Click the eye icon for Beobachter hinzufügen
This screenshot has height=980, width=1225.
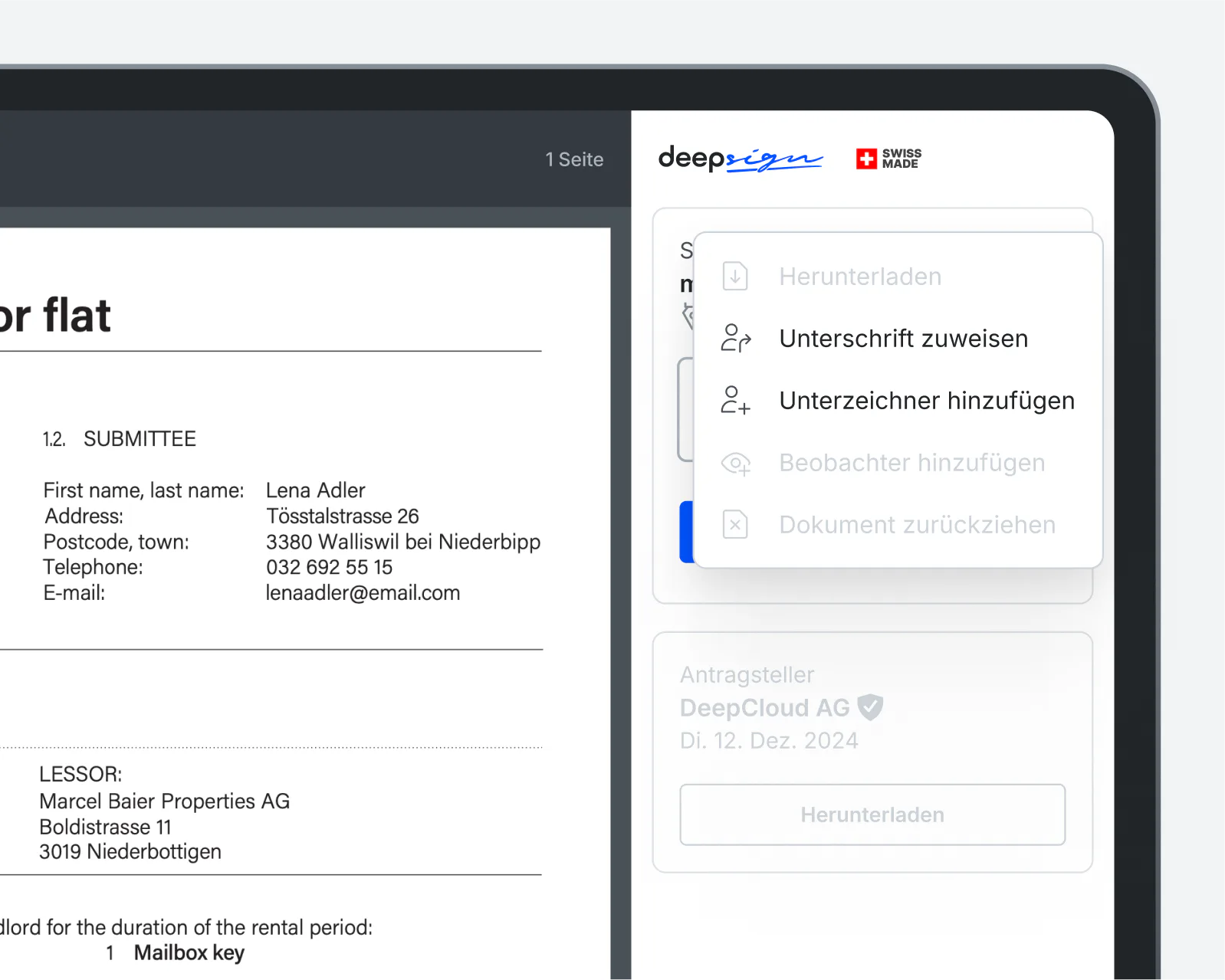(736, 463)
